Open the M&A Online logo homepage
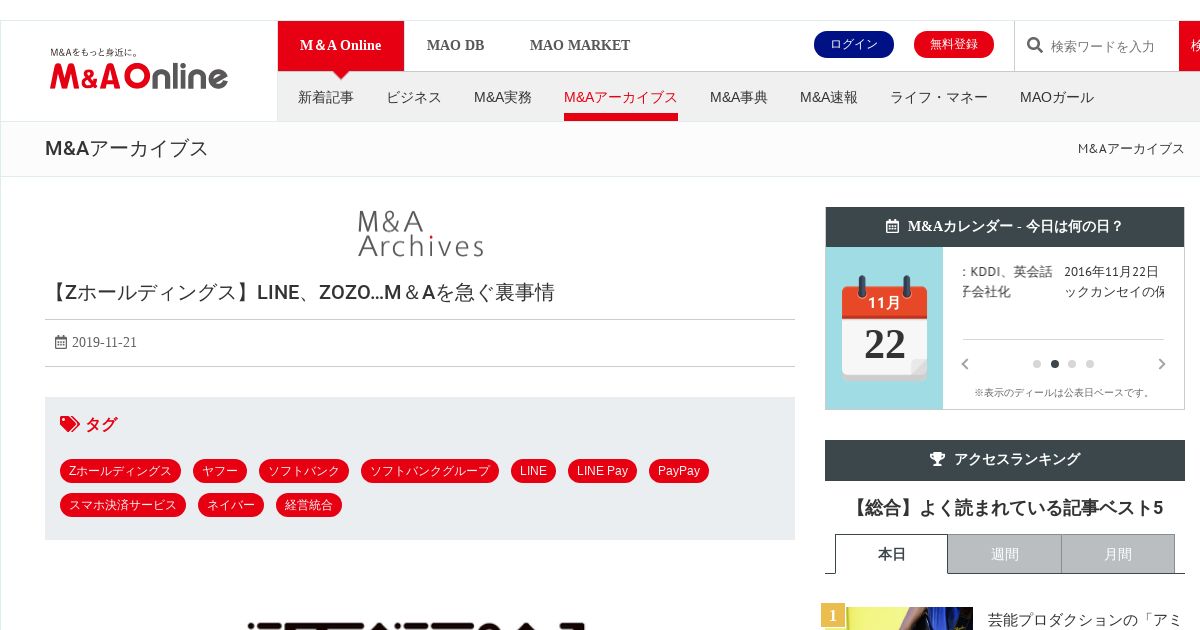 pyautogui.click(x=139, y=69)
